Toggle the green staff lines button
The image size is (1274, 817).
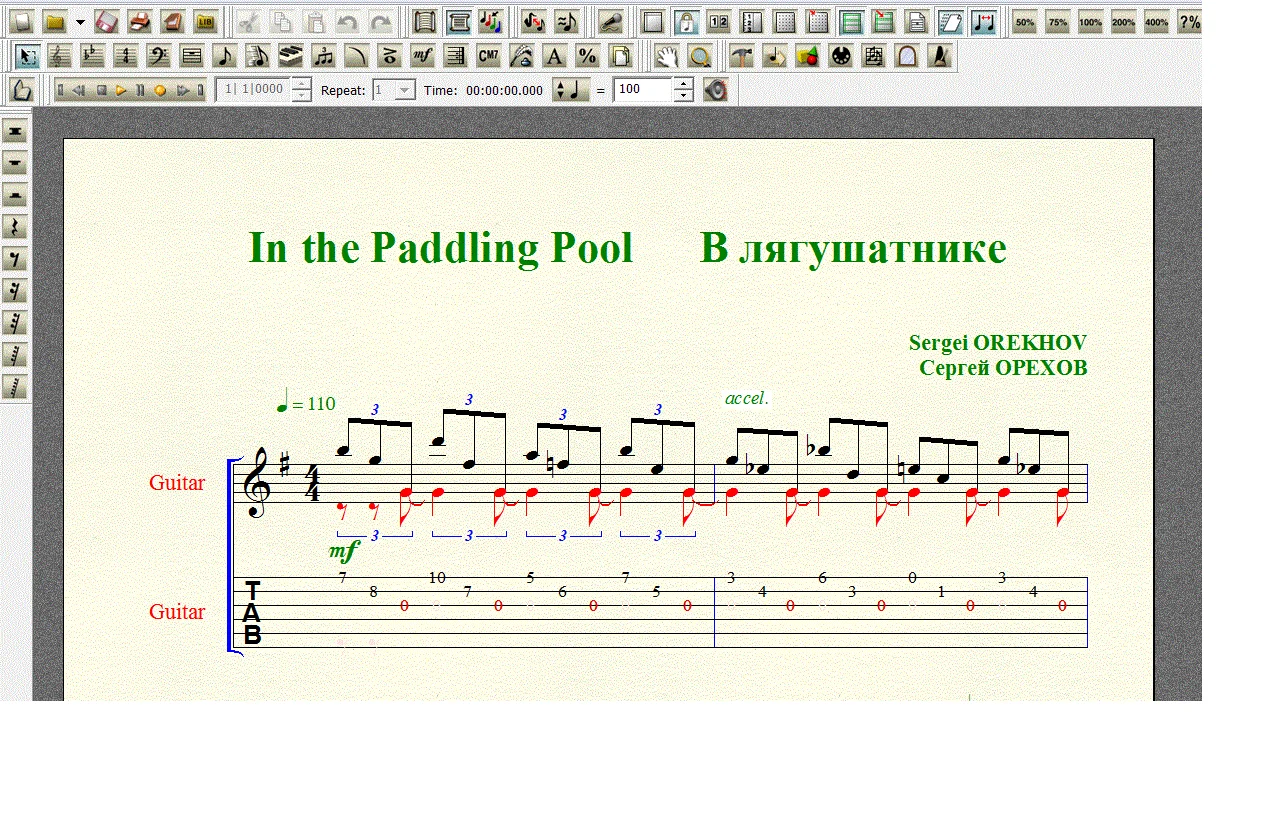(x=851, y=21)
